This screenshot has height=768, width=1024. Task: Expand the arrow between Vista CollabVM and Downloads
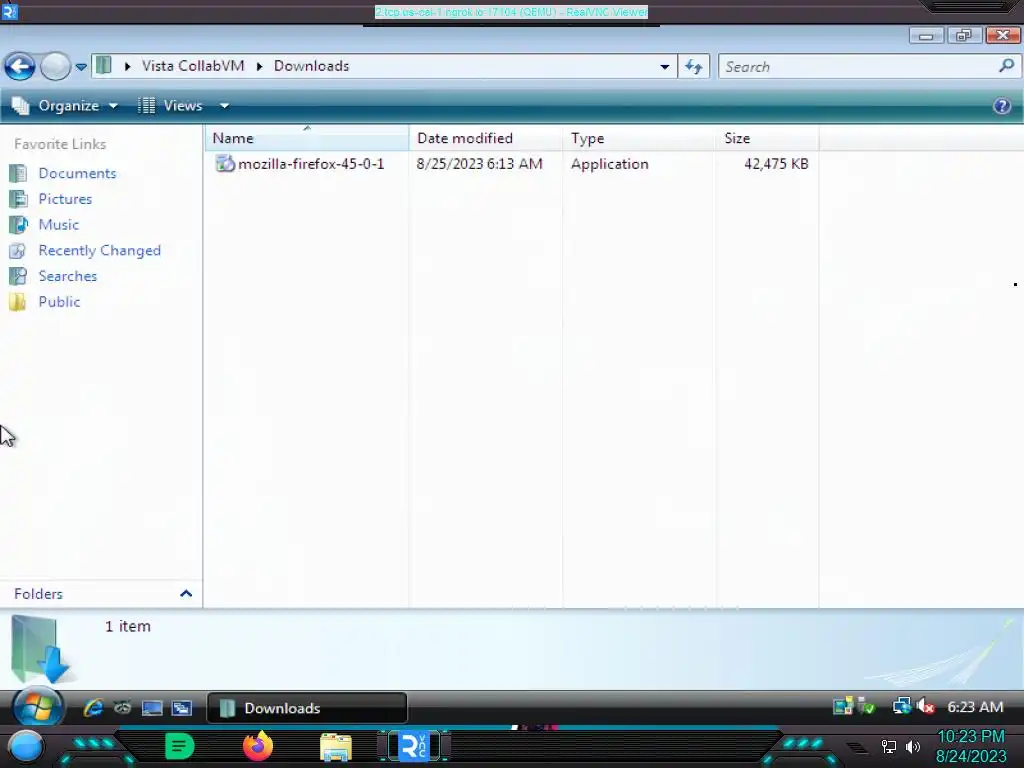pos(259,66)
